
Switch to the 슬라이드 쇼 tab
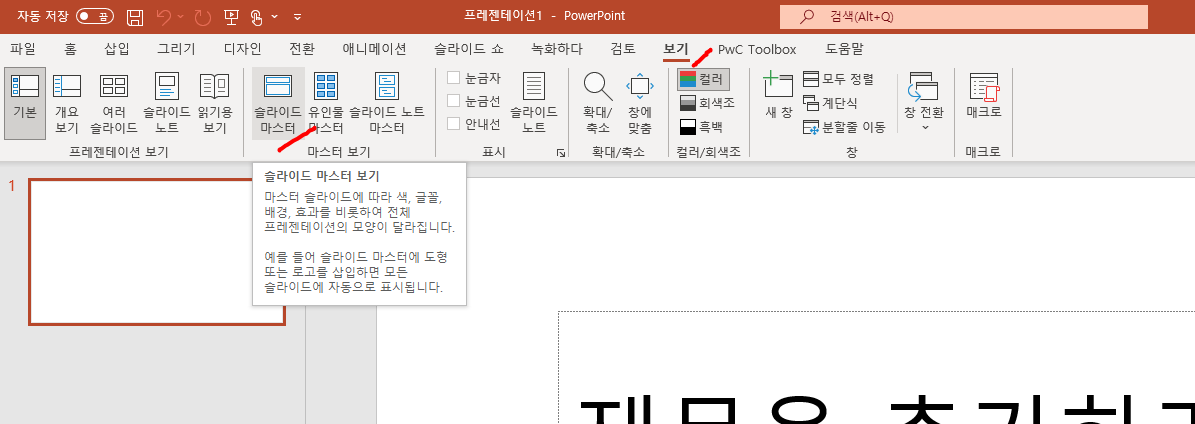pyautogui.click(x=469, y=50)
